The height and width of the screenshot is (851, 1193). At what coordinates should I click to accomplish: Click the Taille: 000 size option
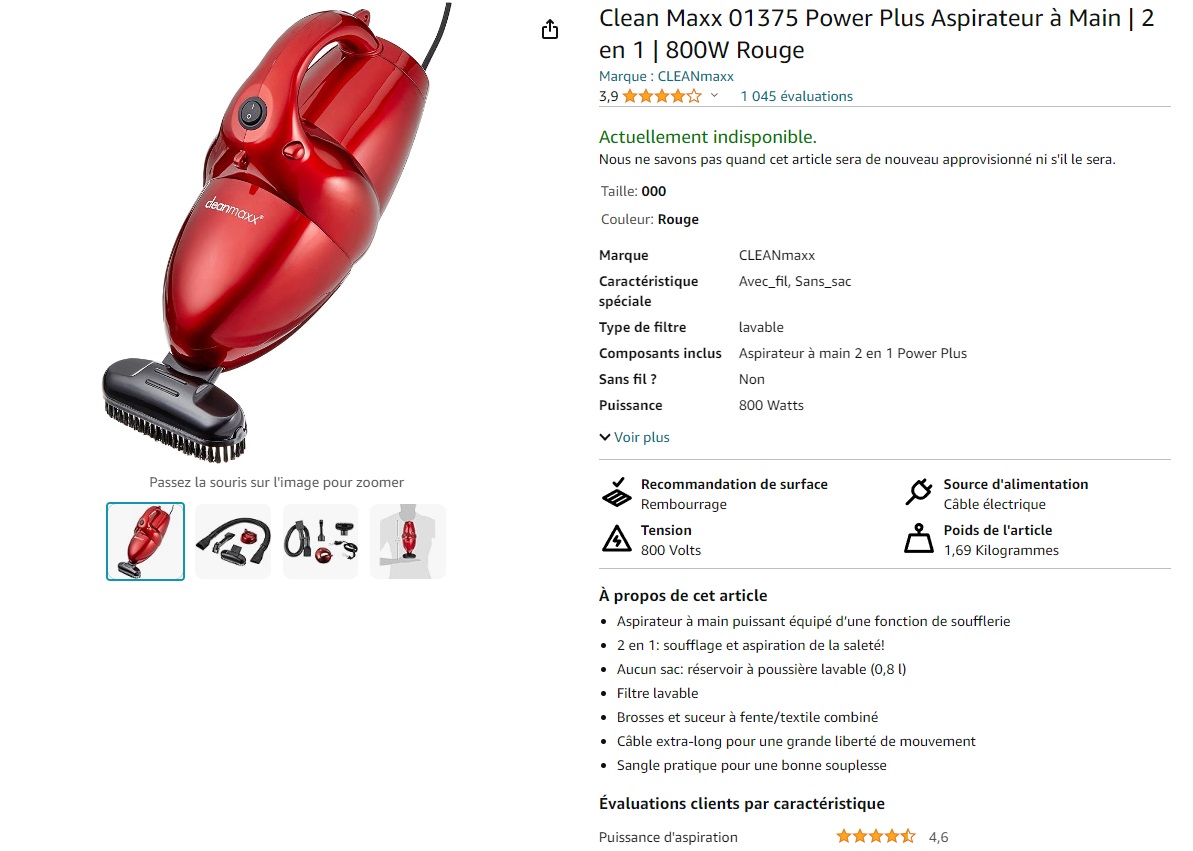point(633,191)
